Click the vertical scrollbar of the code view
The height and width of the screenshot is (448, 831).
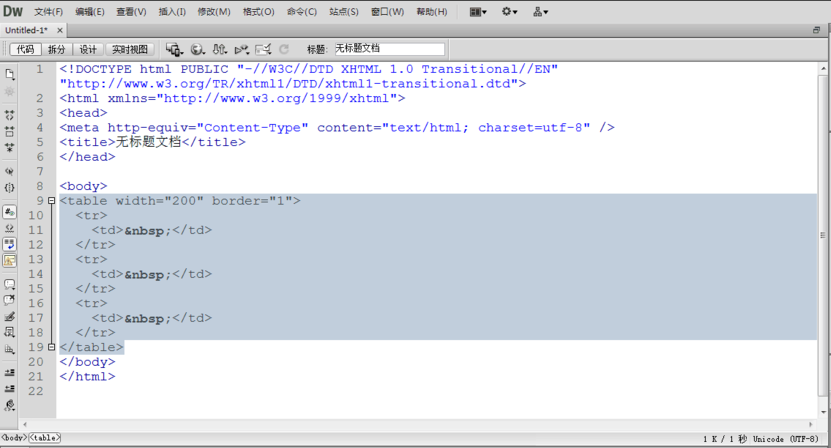pyautogui.click(x=823, y=235)
